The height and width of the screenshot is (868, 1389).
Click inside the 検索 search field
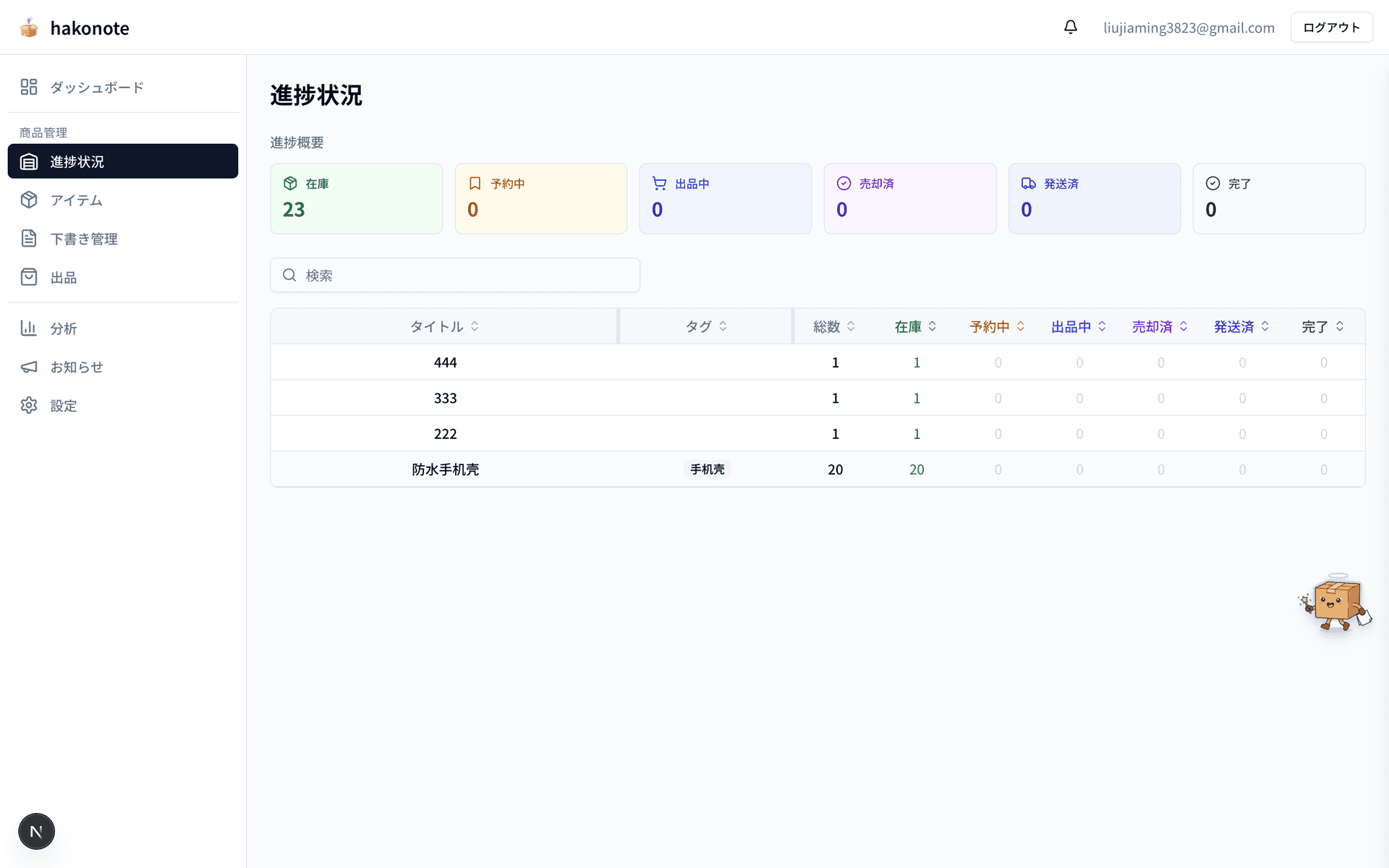(x=454, y=275)
